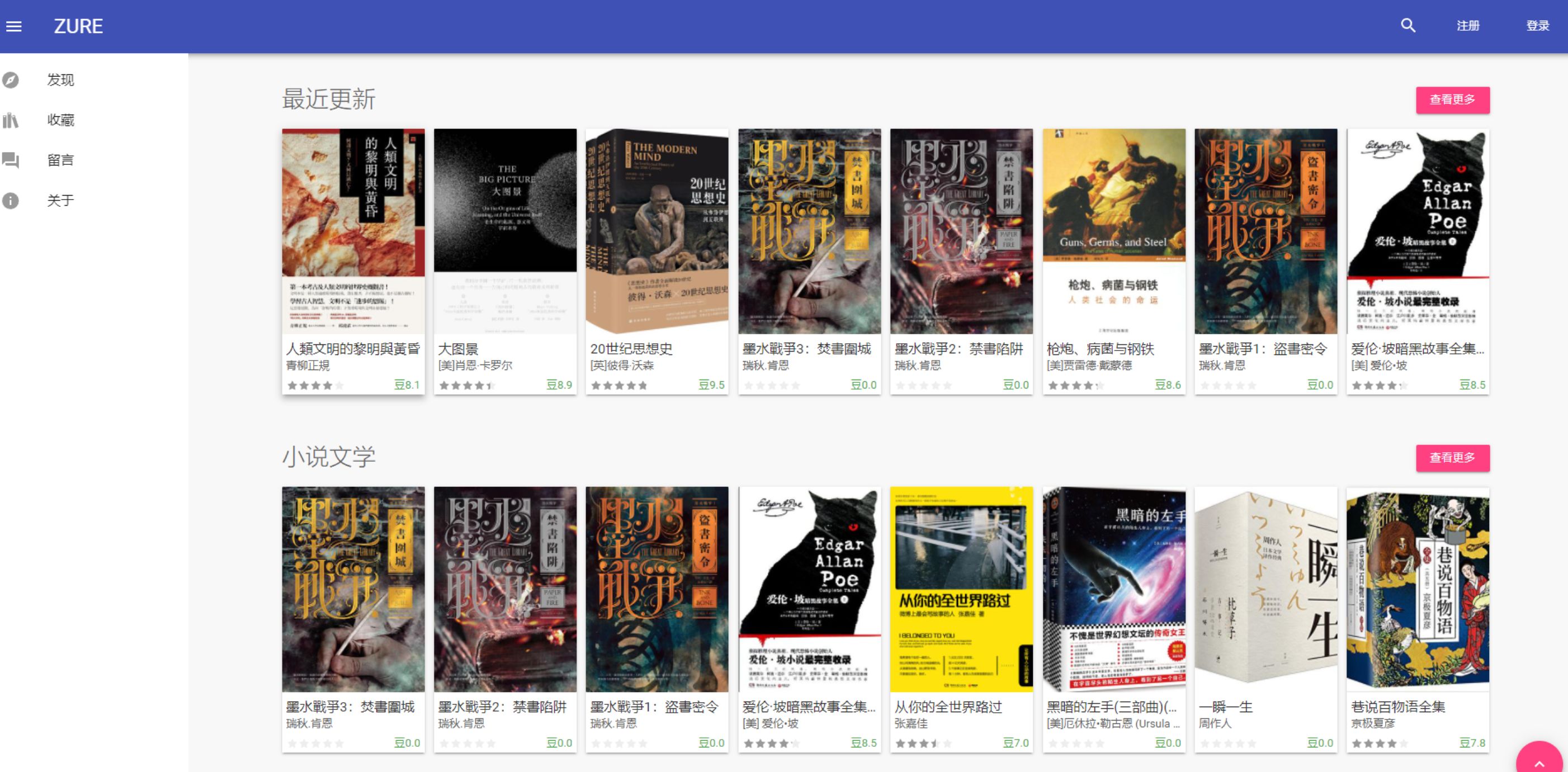Click the 最近更新 section heading
The height and width of the screenshot is (772, 1568).
click(x=329, y=99)
